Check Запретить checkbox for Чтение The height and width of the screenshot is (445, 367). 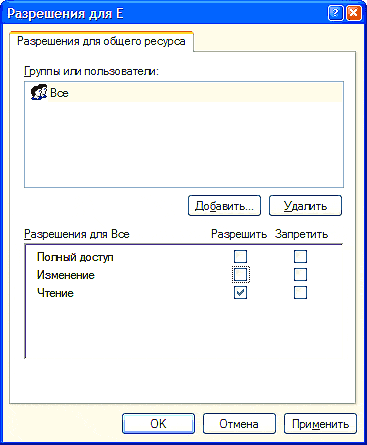point(300,293)
